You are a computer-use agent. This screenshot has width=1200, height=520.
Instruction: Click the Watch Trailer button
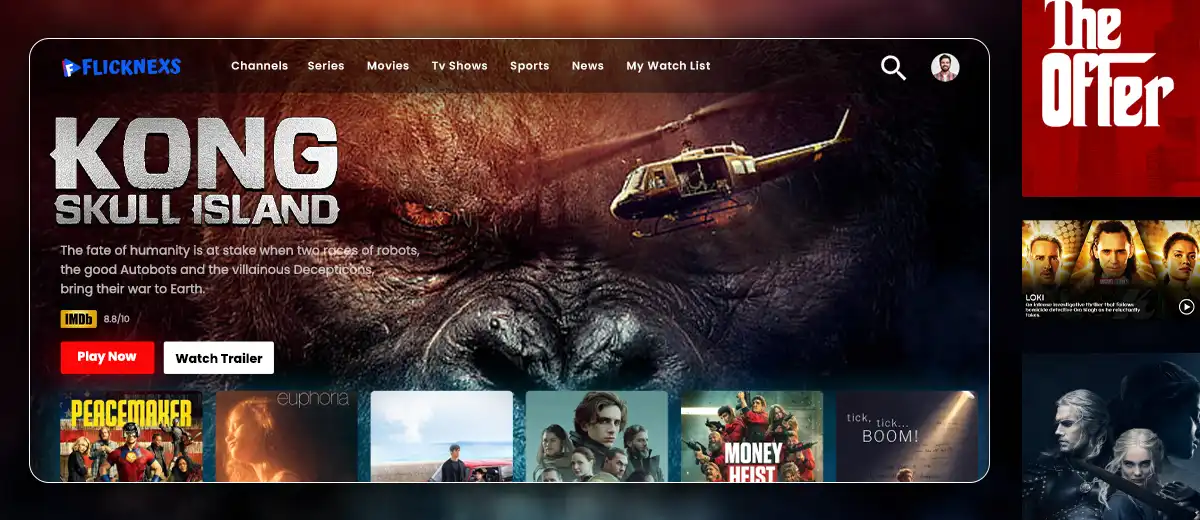(x=219, y=358)
